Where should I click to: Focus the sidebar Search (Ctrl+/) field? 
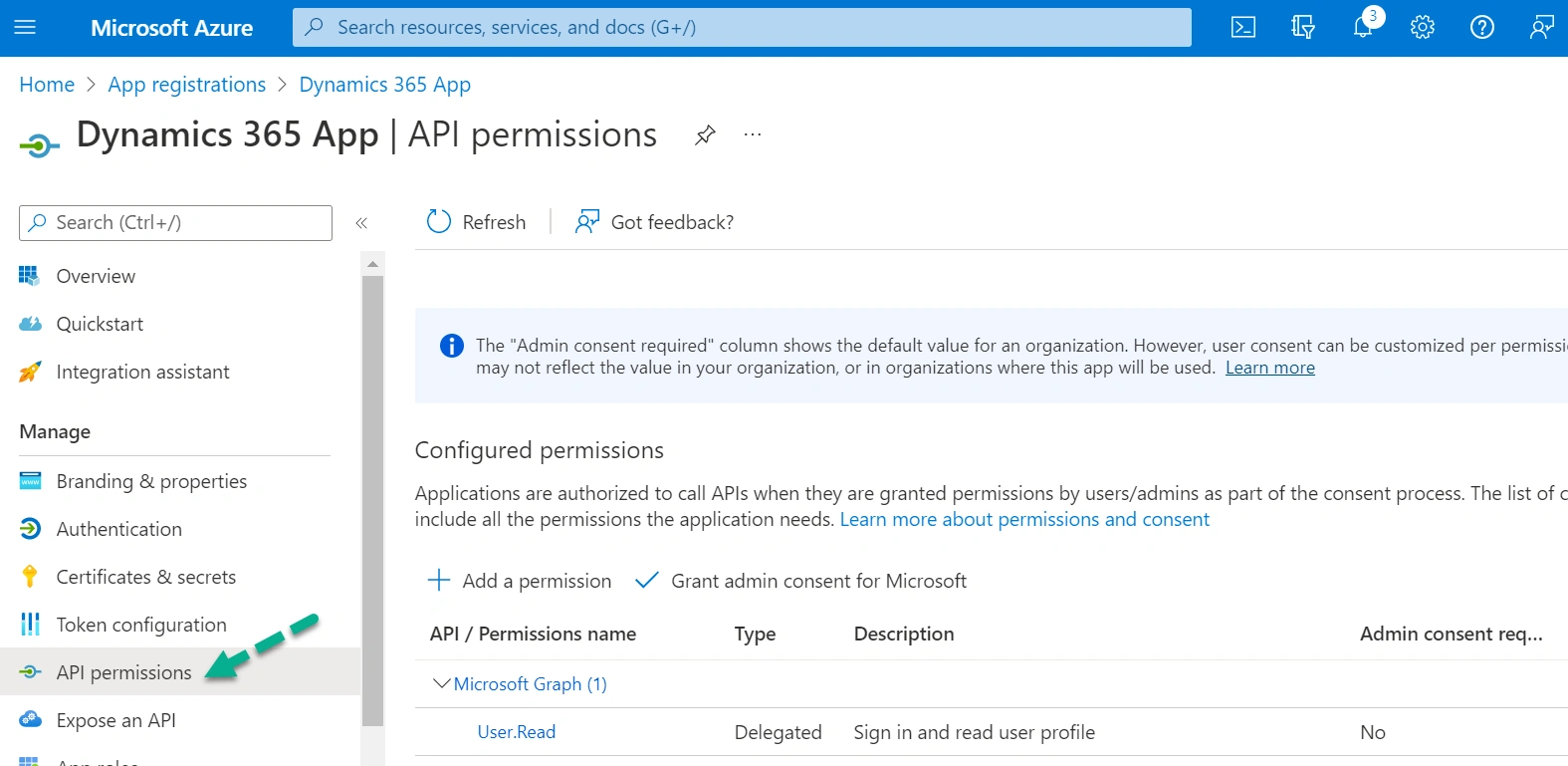pyautogui.click(x=175, y=223)
